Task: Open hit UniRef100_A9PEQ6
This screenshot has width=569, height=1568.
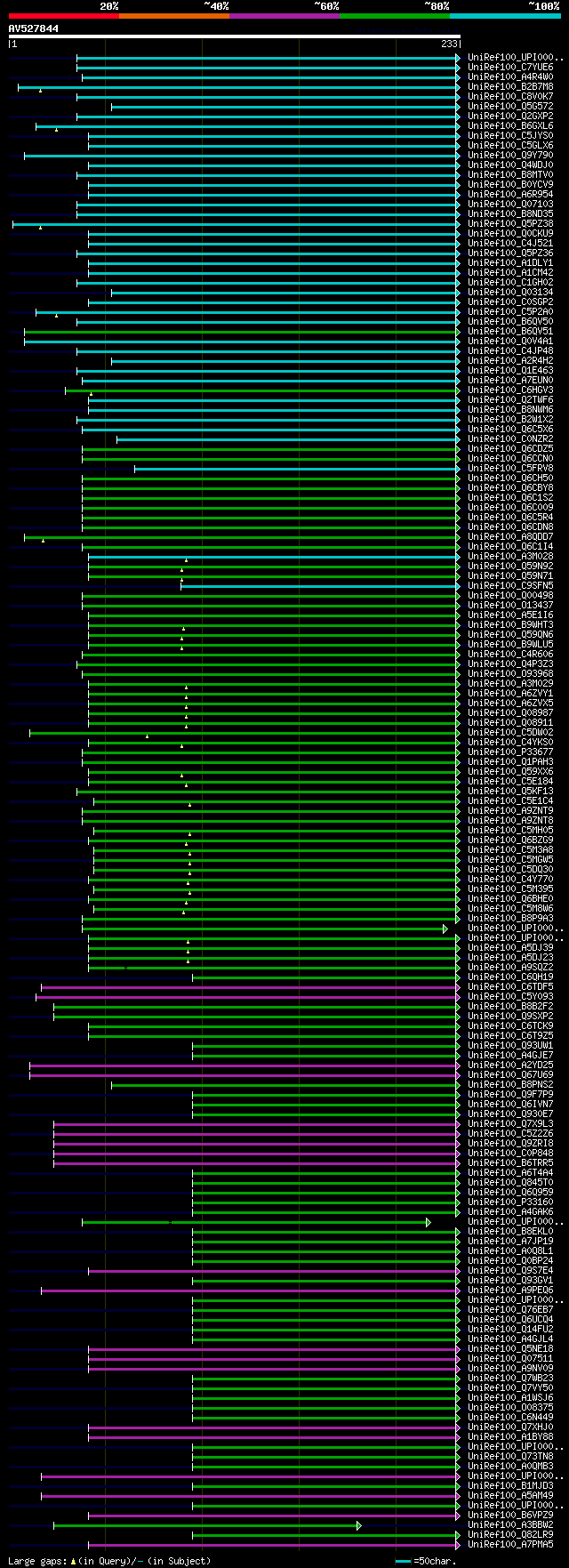Action: [510, 1291]
